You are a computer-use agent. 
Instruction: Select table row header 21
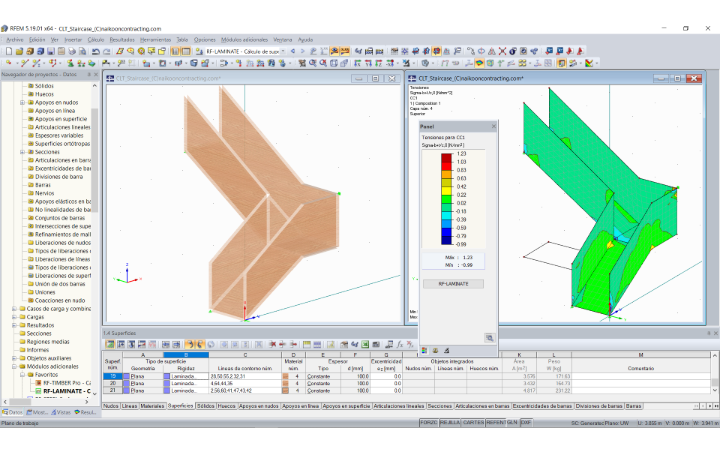coord(112,390)
